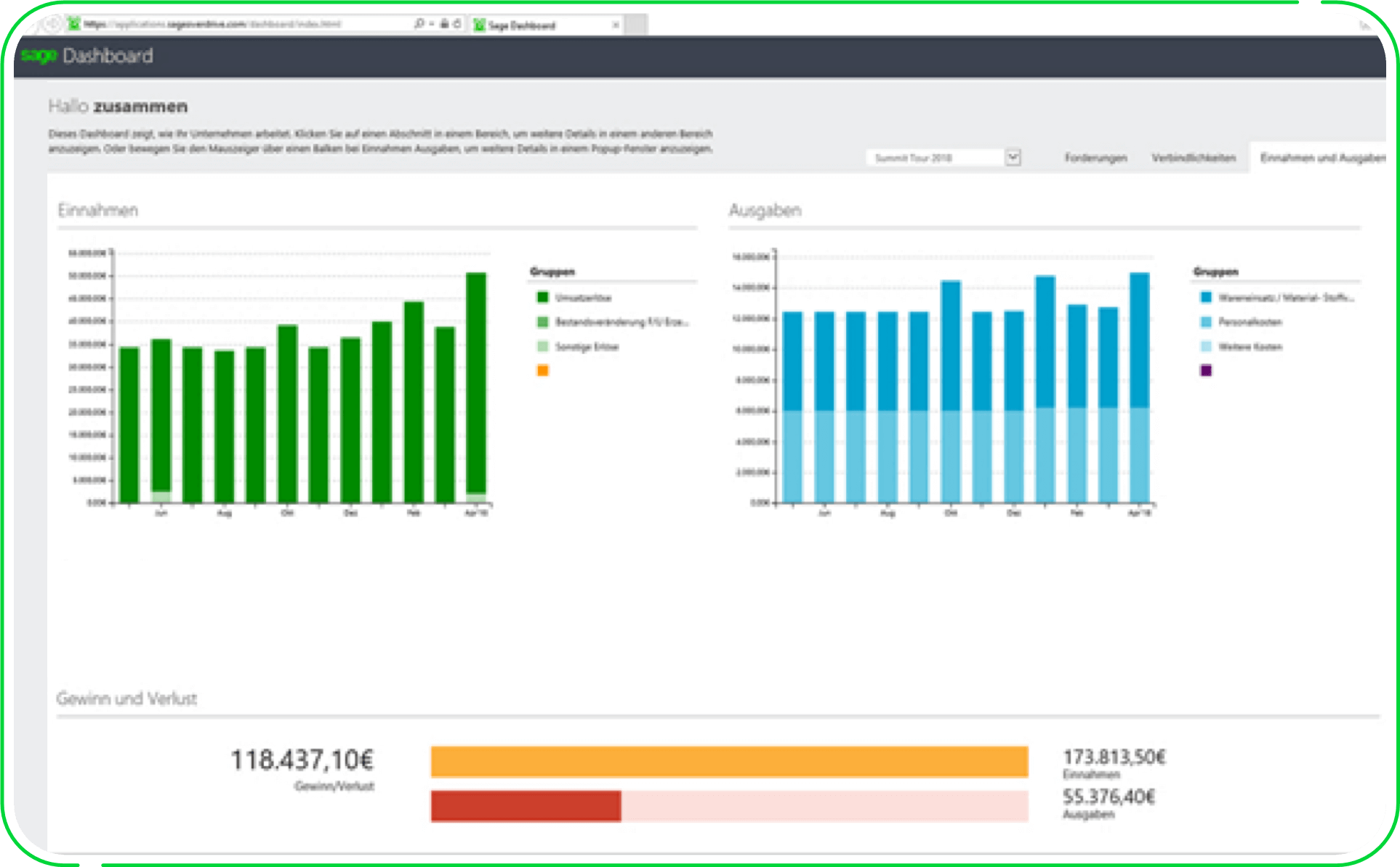Click the browser address bar URL
This screenshot has height=867, width=1400.
212,24
